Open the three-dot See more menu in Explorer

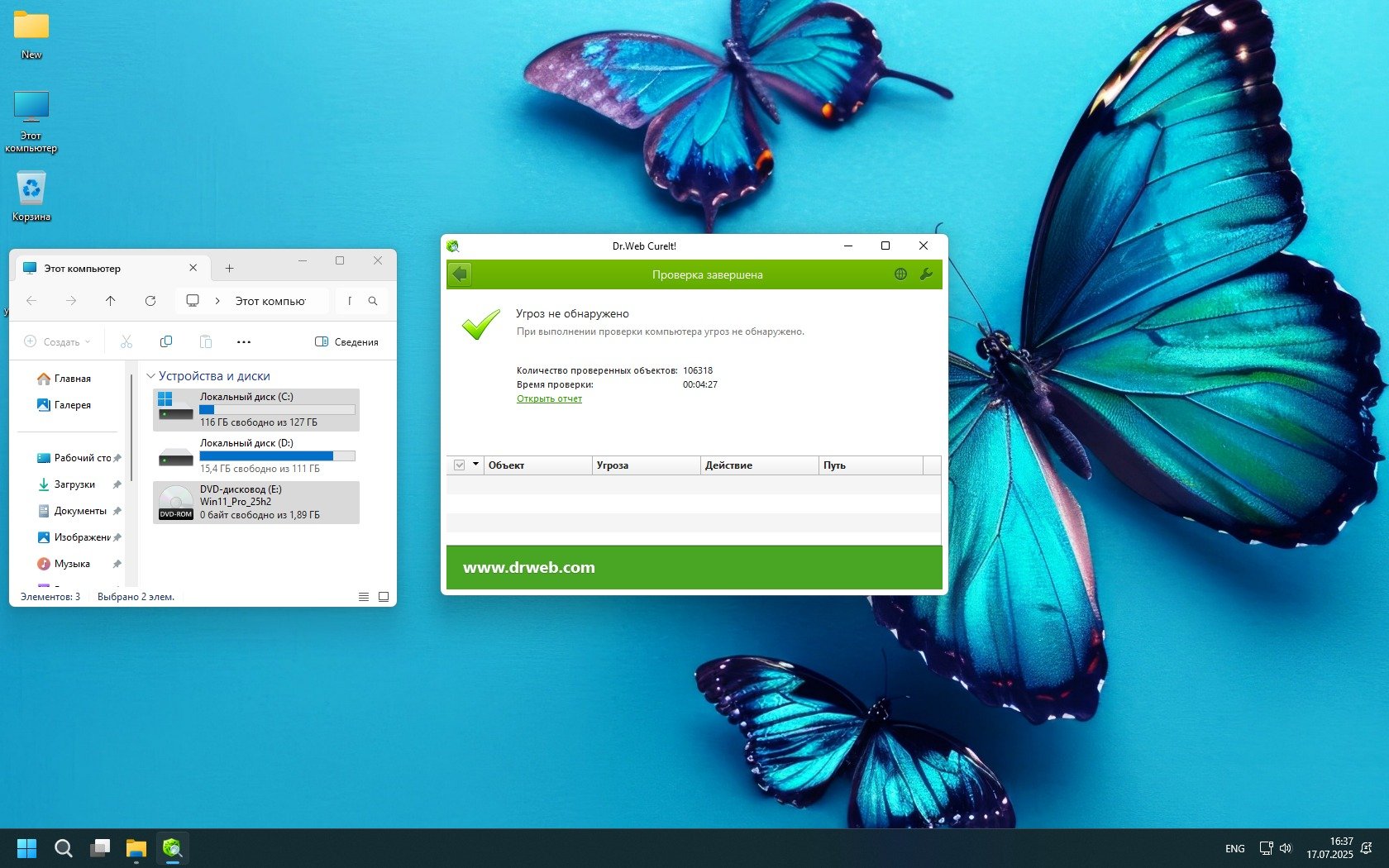click(244, 341)
